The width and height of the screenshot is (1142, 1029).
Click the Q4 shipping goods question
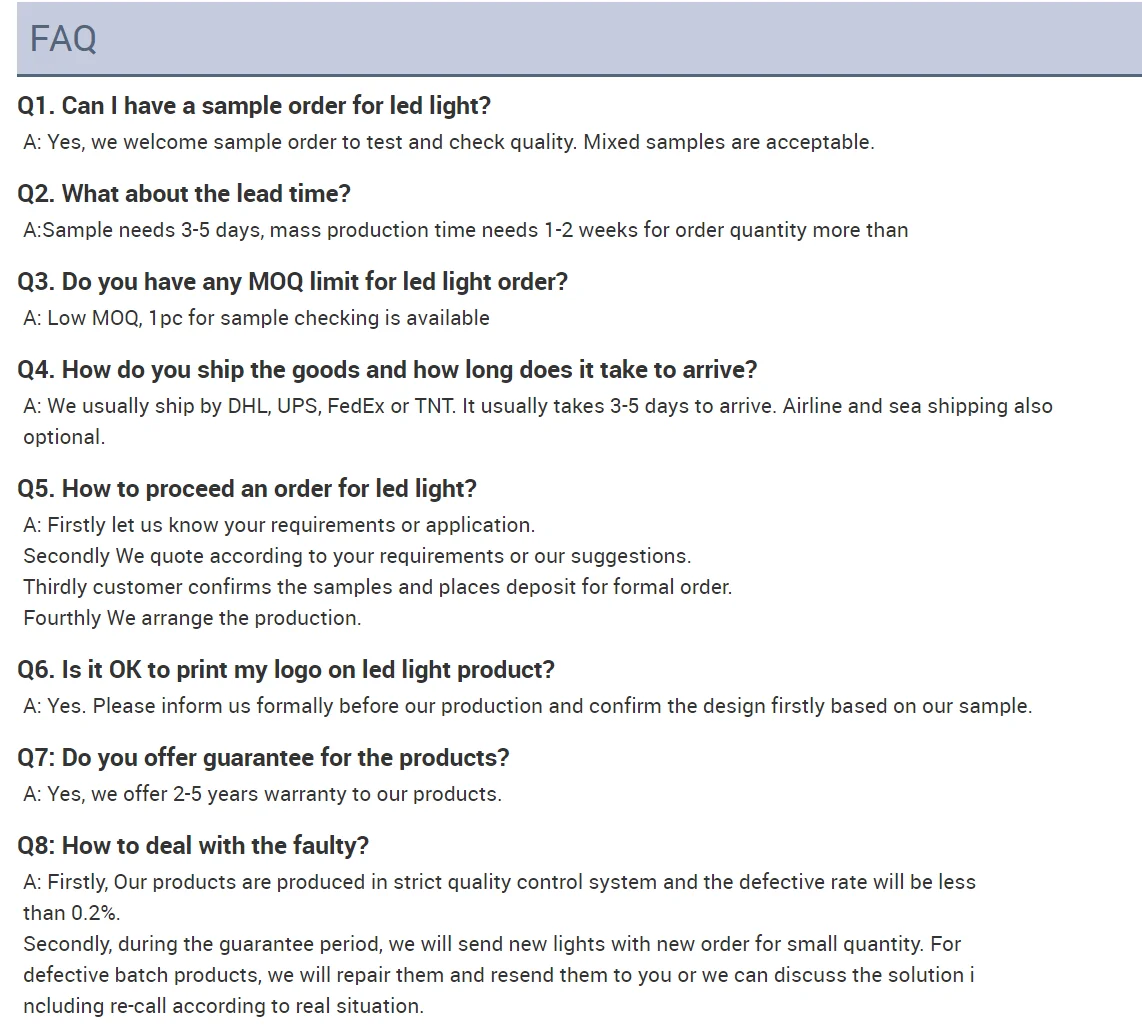pyautogui.click(x=387, y=370)
